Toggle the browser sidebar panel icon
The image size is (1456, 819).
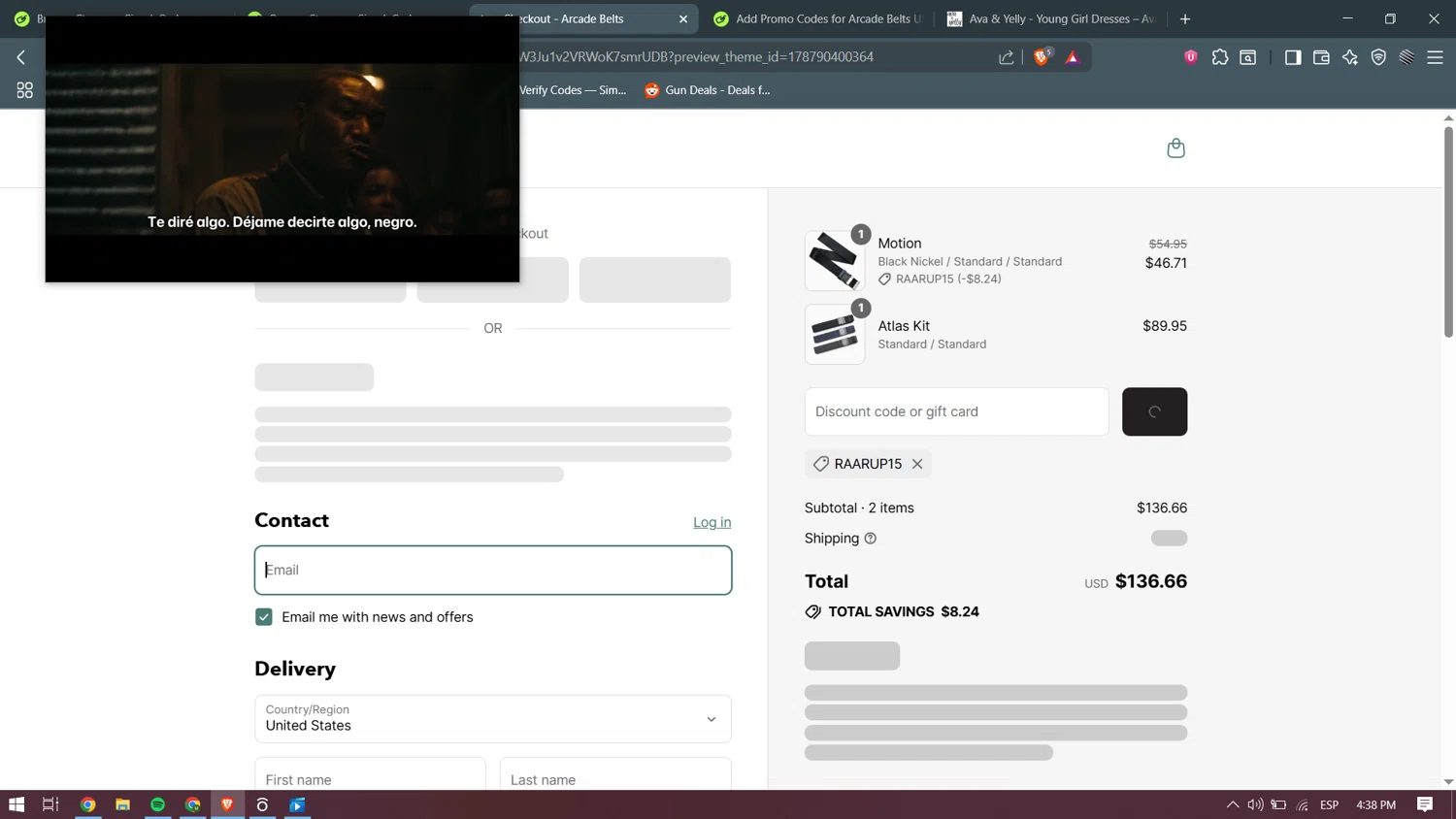click(x=1293, y=57)
